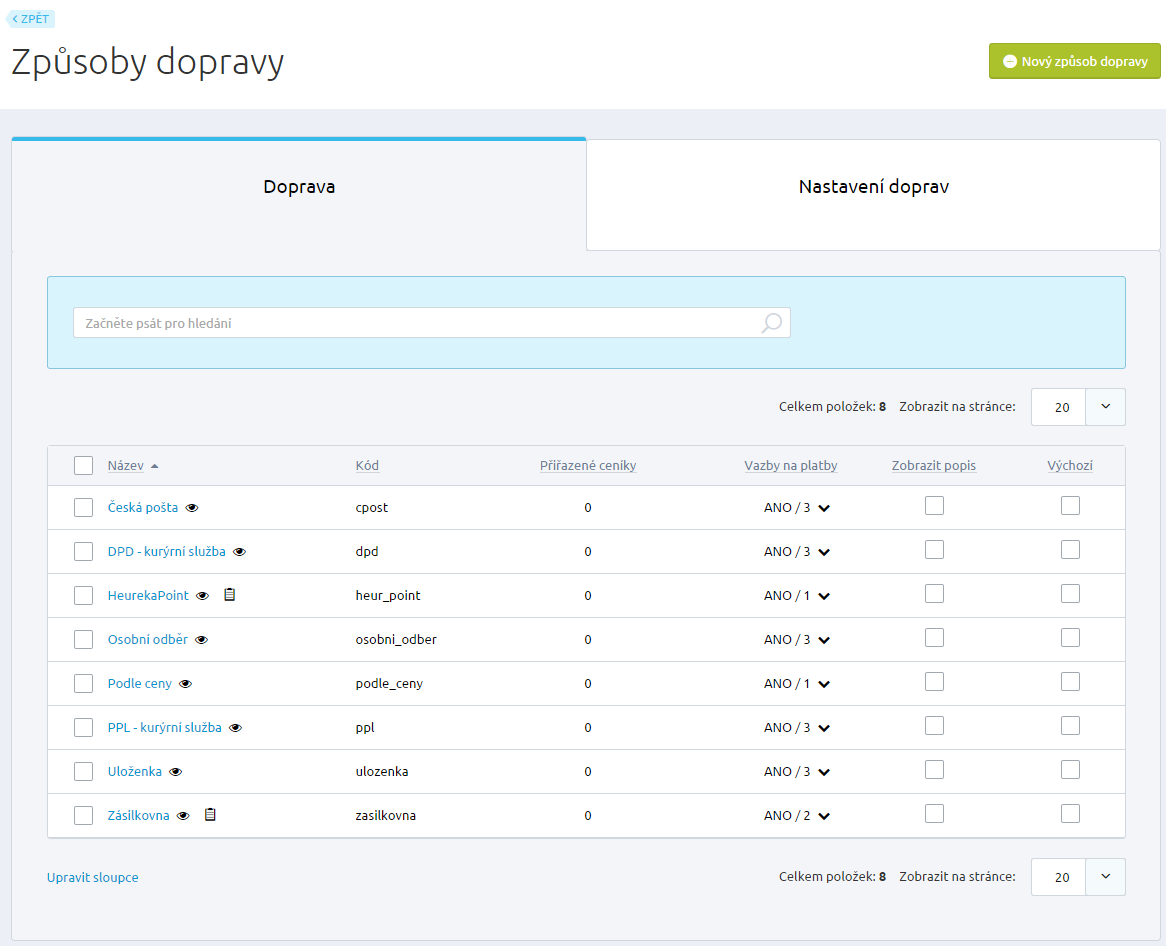Select the Uloženka row checkbox
1166x946 pixels.
pos(83,770)
